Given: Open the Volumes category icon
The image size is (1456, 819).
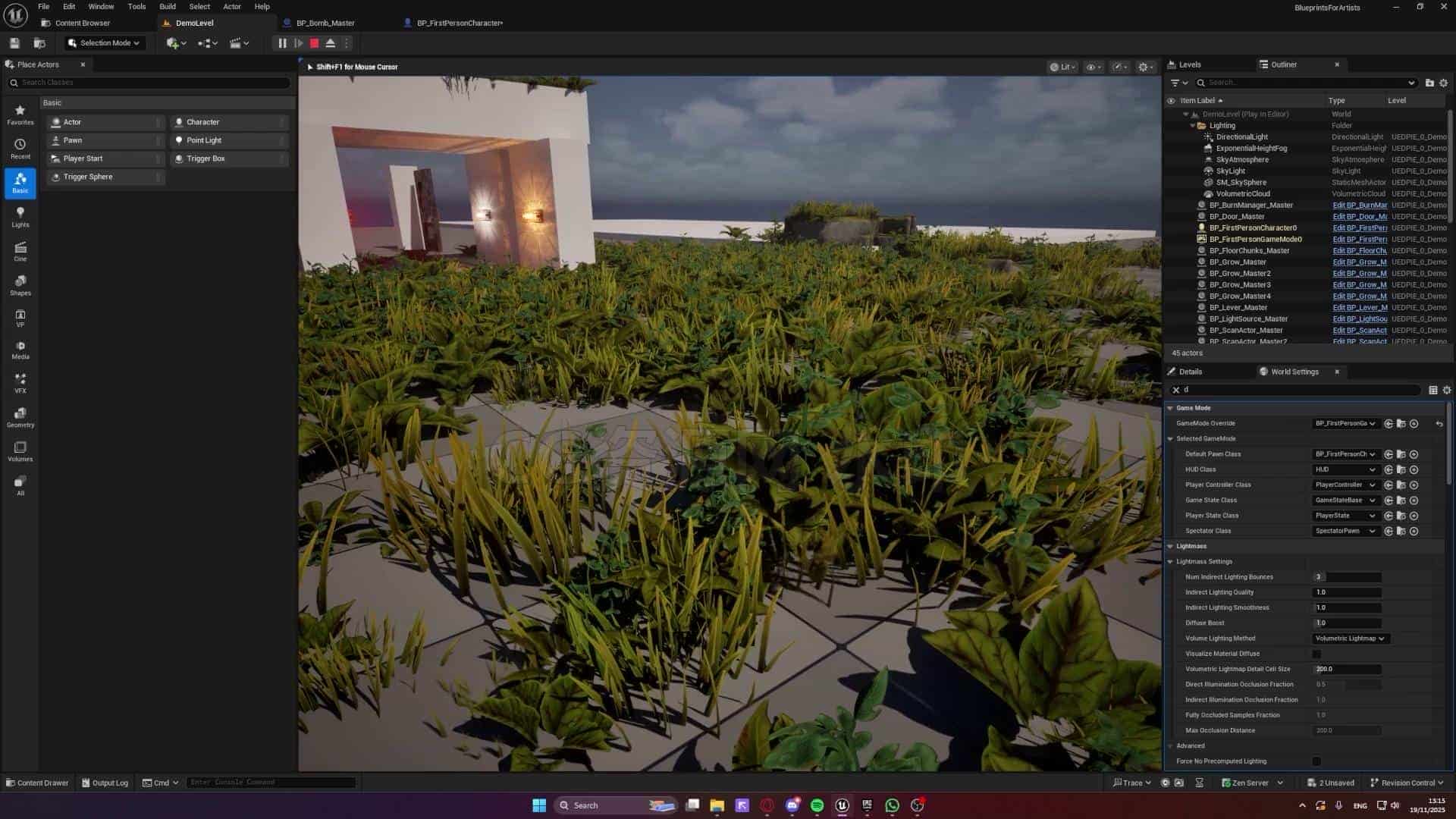Looking at the screenshot, I should point(20,451).
